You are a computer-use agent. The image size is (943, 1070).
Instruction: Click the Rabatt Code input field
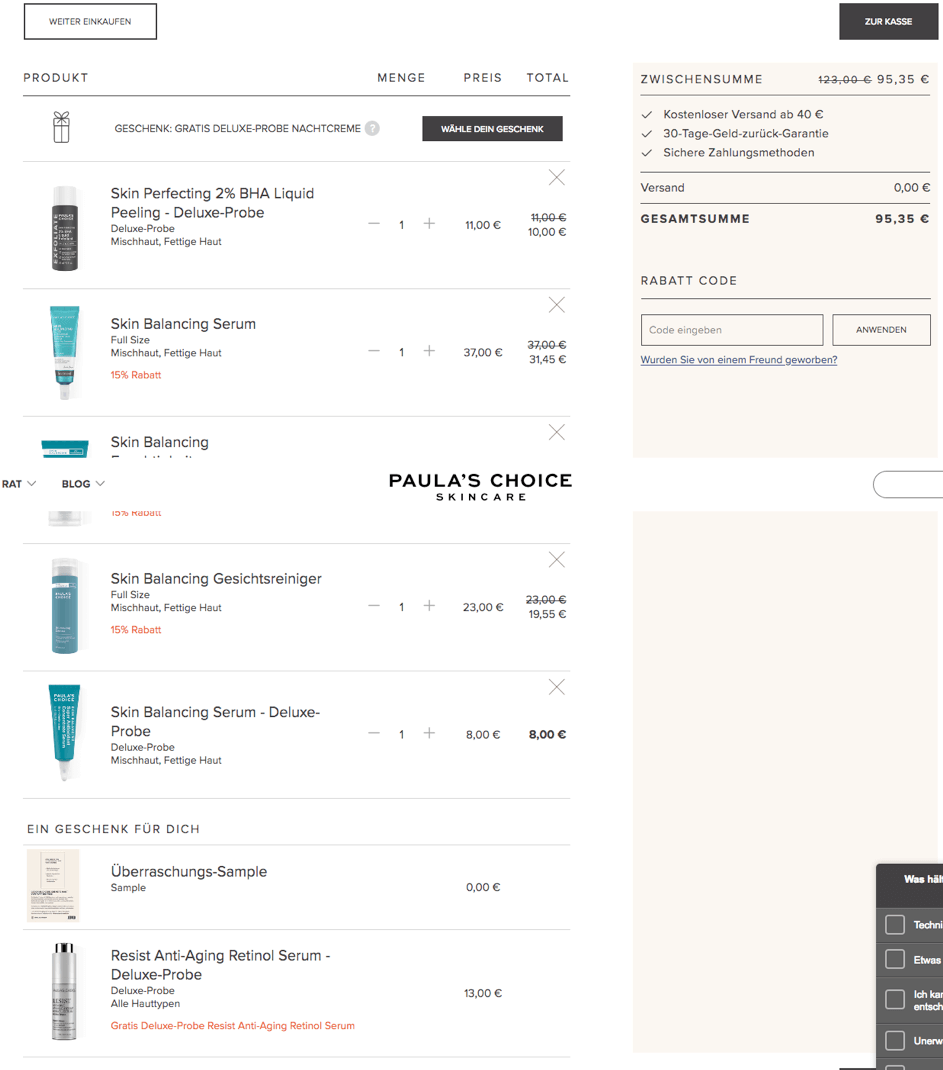tap(731, 330)
